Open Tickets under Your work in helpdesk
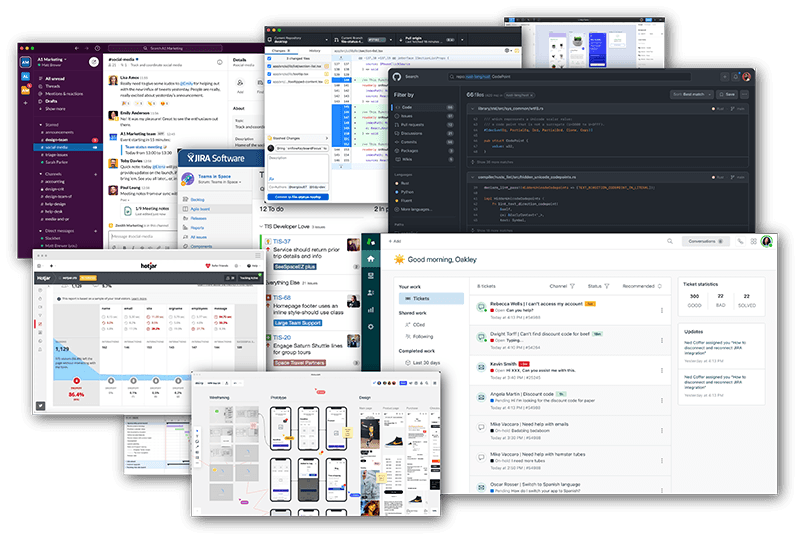Viewport: 800px width, 539px height. pos(431,298)
